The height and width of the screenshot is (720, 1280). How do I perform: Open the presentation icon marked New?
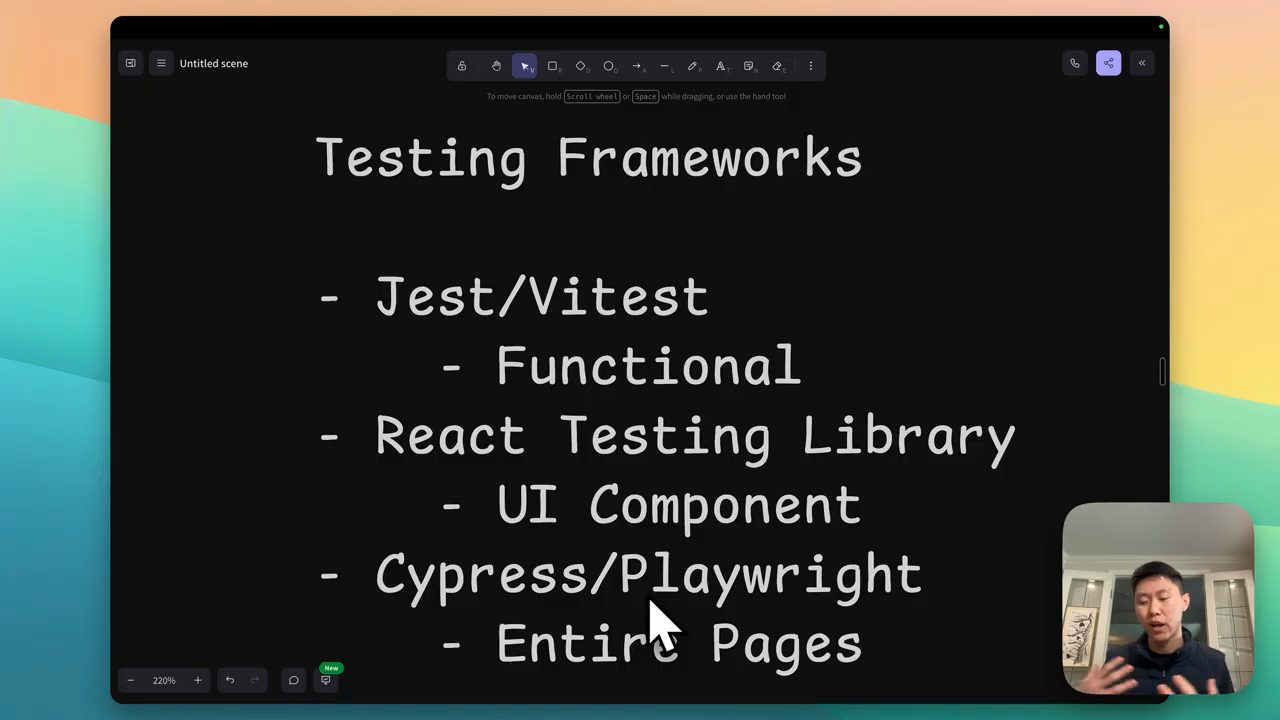(325, 680)
